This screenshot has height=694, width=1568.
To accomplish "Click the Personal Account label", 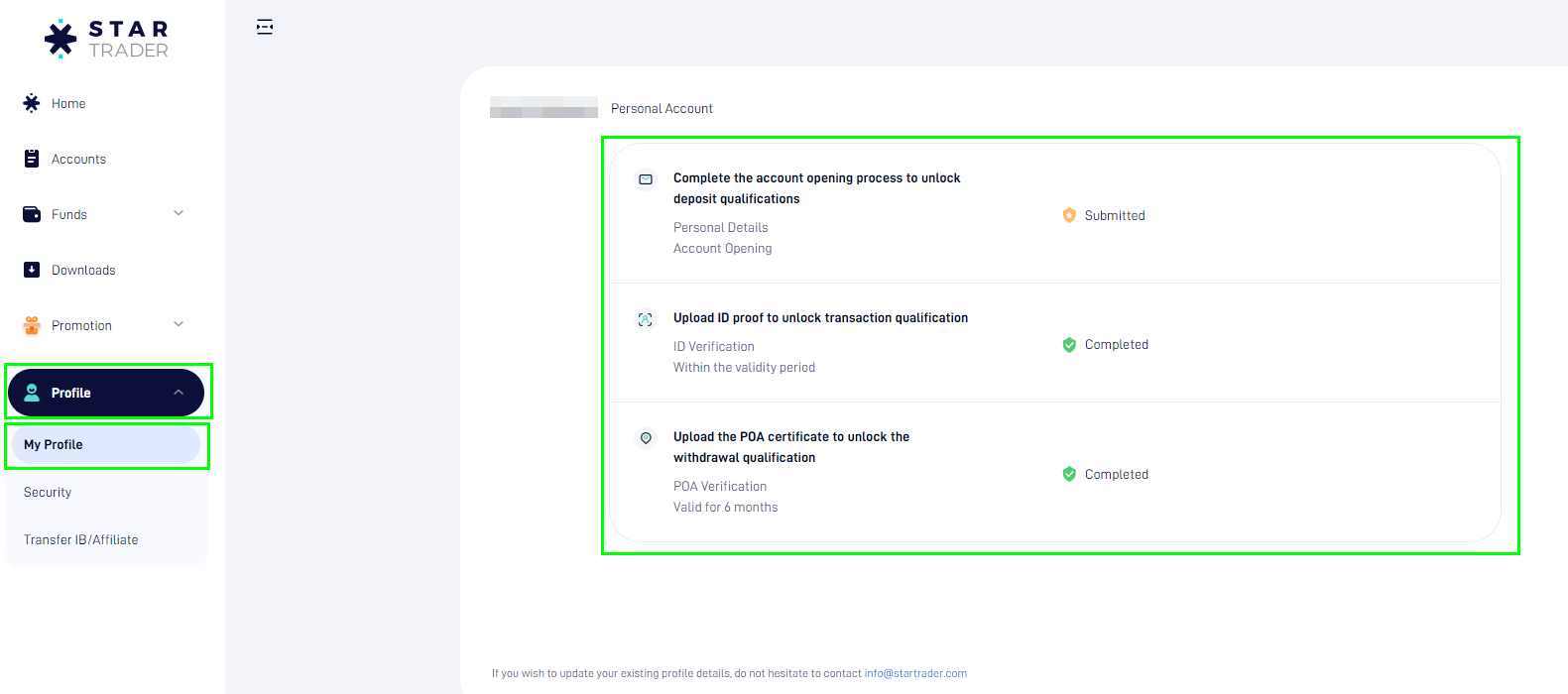I will 662,109.
